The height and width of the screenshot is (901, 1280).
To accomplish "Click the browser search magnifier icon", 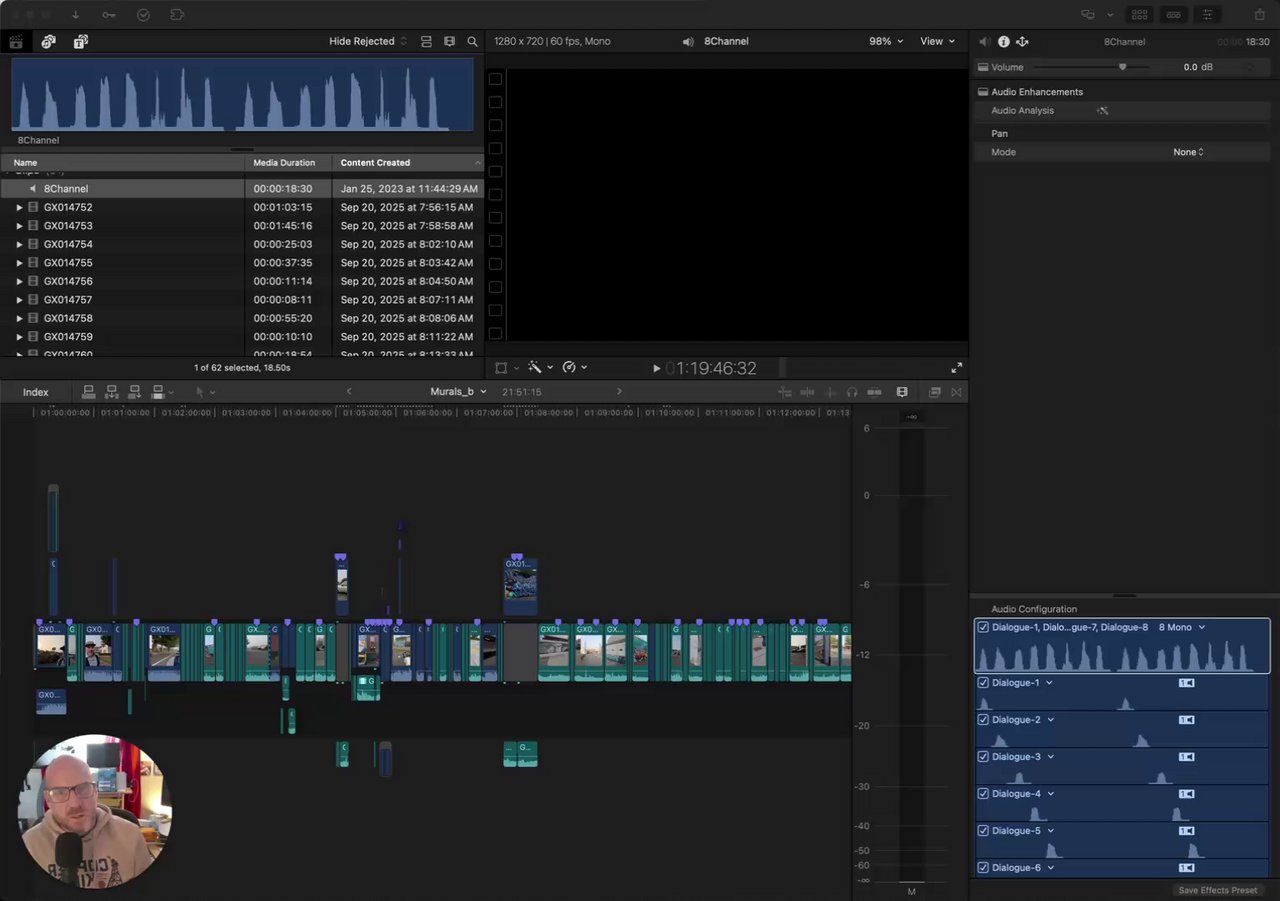I will click(472, 41).
